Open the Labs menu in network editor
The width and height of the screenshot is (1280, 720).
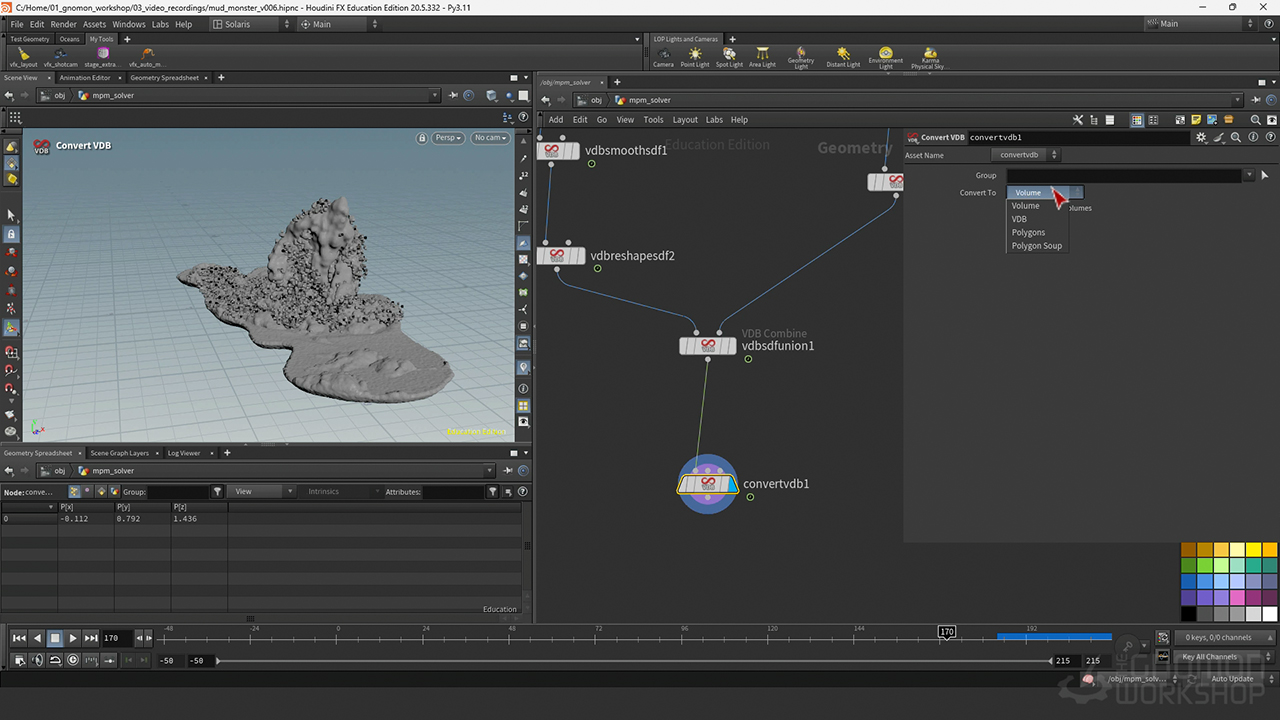click(714, 119)
